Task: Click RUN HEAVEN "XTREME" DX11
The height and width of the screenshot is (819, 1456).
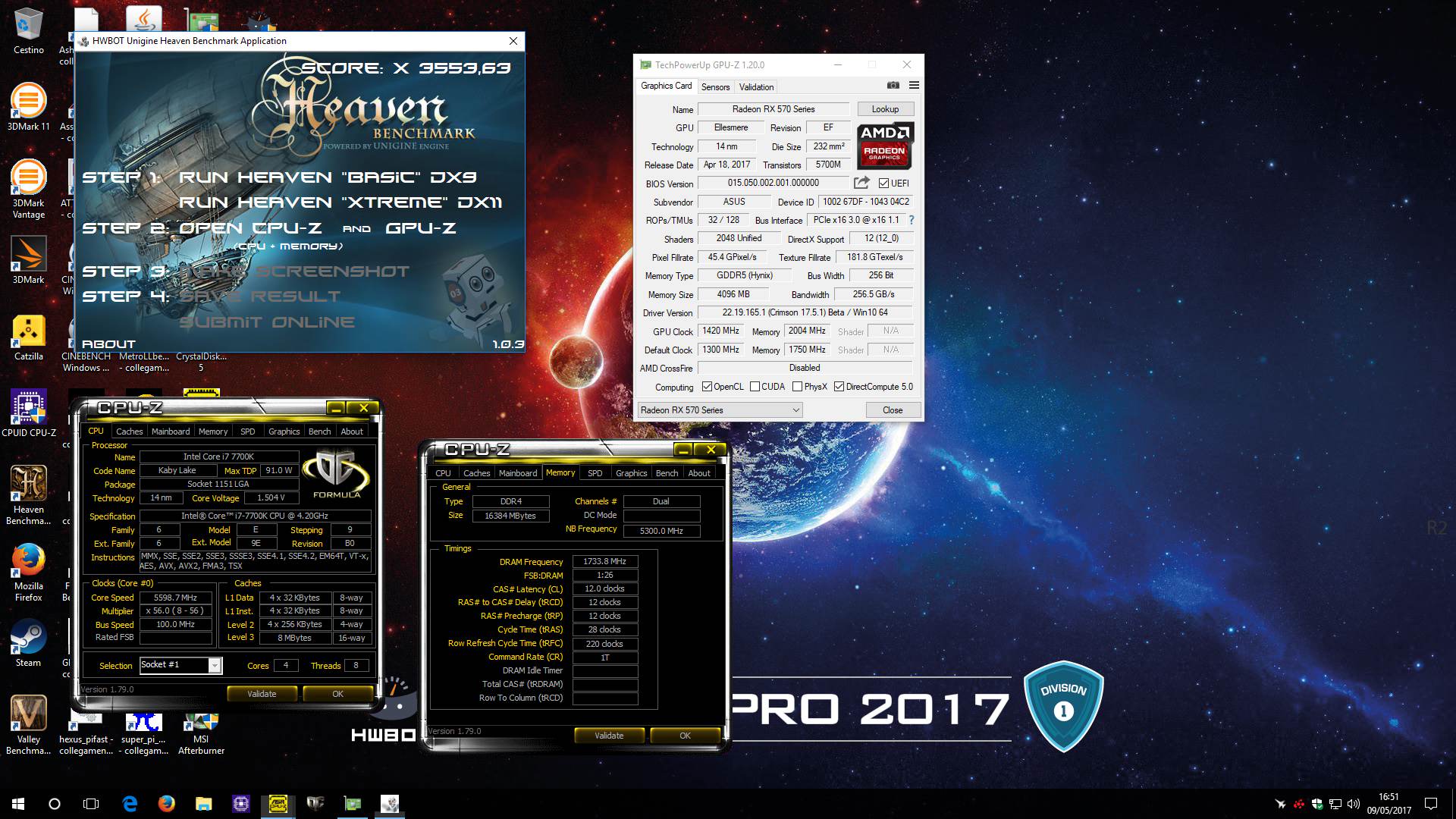Action: [x=340, y=202]
